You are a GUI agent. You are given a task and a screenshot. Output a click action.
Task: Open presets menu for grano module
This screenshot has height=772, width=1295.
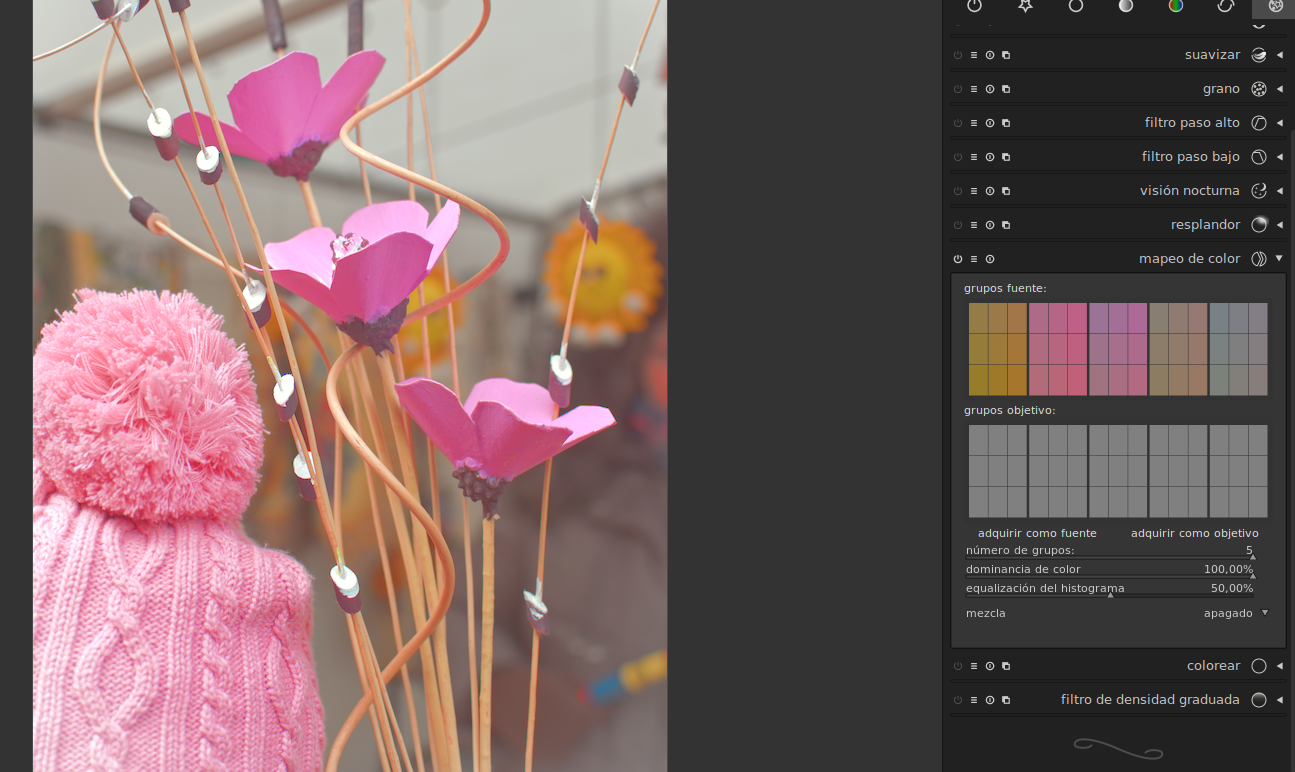(974, 89)
